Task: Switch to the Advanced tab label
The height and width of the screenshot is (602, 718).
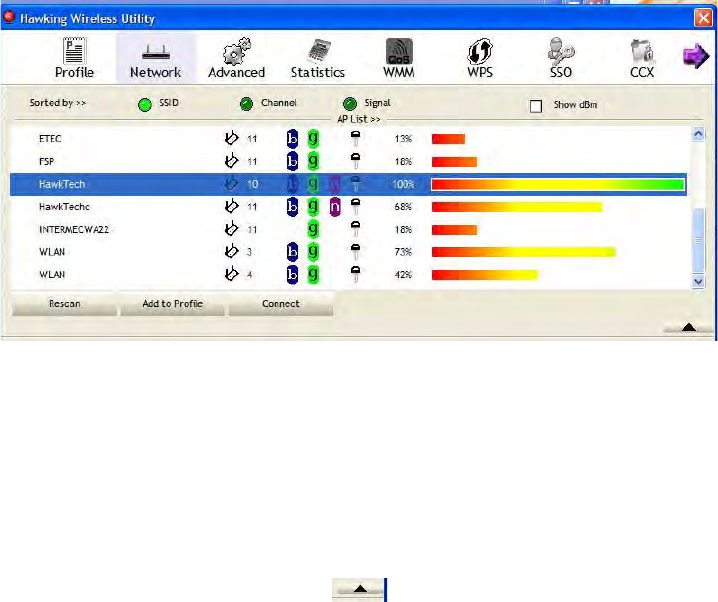Action: tap(237, 72)
